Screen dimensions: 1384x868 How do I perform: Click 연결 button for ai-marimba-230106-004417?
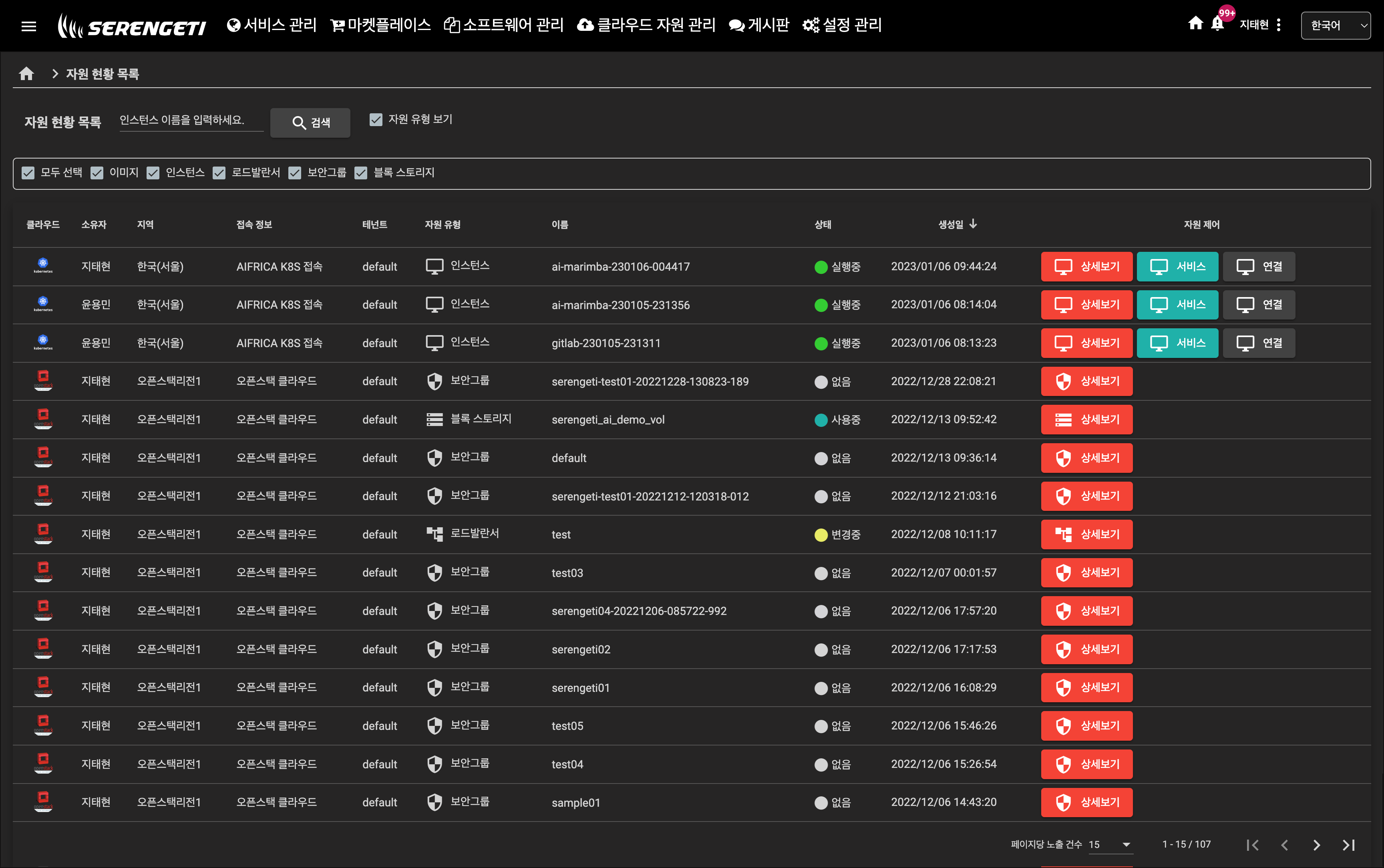1259,266
